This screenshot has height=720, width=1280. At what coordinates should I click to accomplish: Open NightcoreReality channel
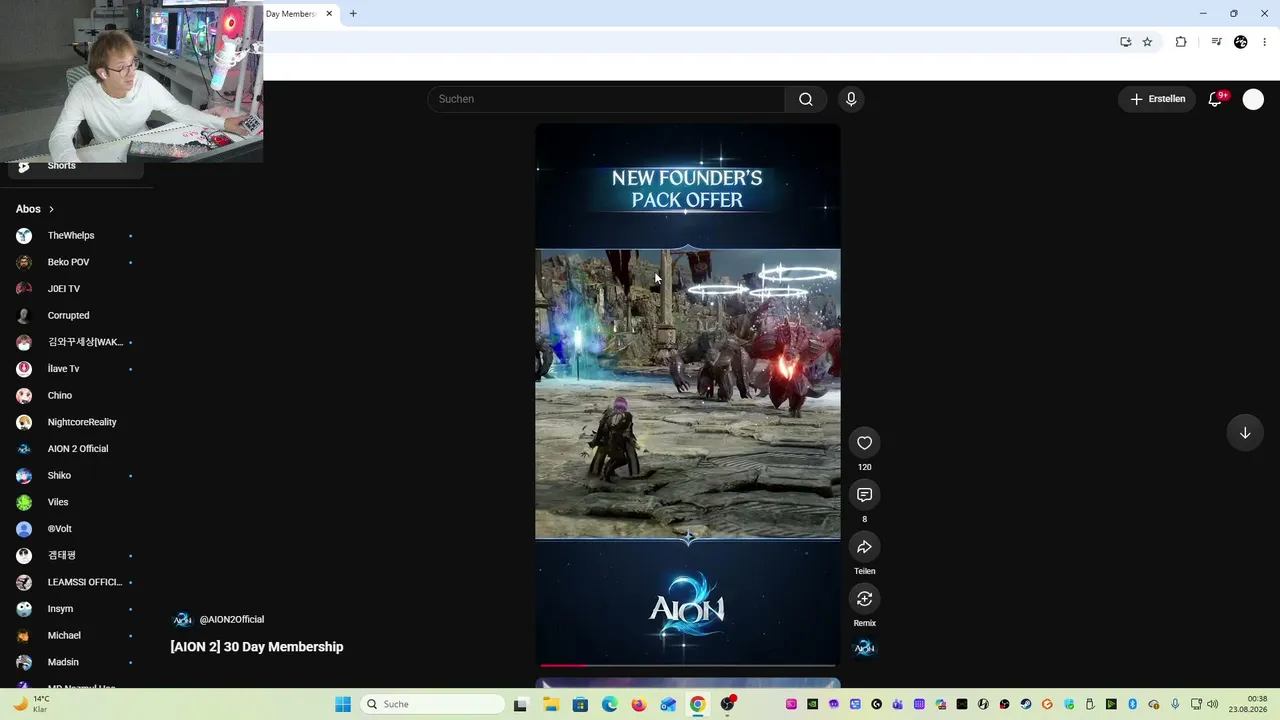pyautogui.click(x=76, y=422)
